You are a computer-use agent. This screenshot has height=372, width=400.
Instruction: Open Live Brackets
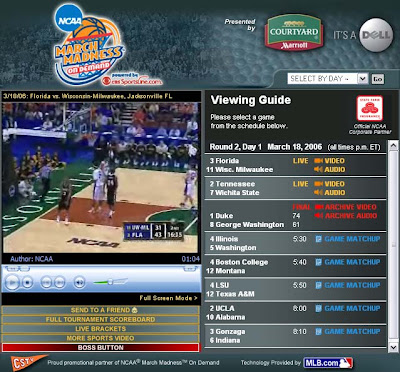(x=101, y=329)
